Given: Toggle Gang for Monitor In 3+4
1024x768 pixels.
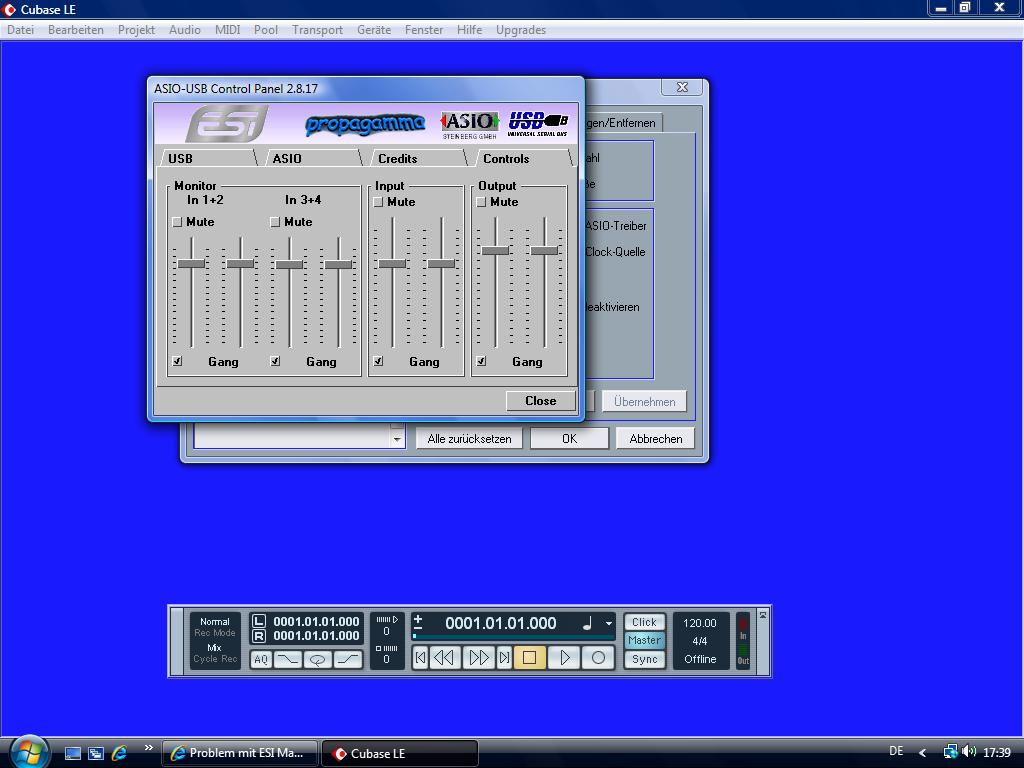Looking at the screenshot, I should [x=275, y=361].
